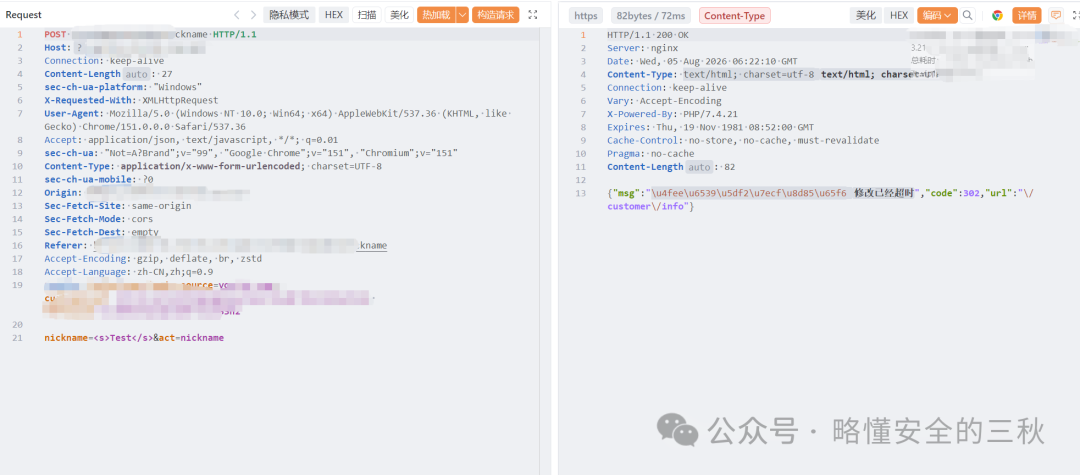Click the Content-Length auto tag in request

(x=136, y=74)
